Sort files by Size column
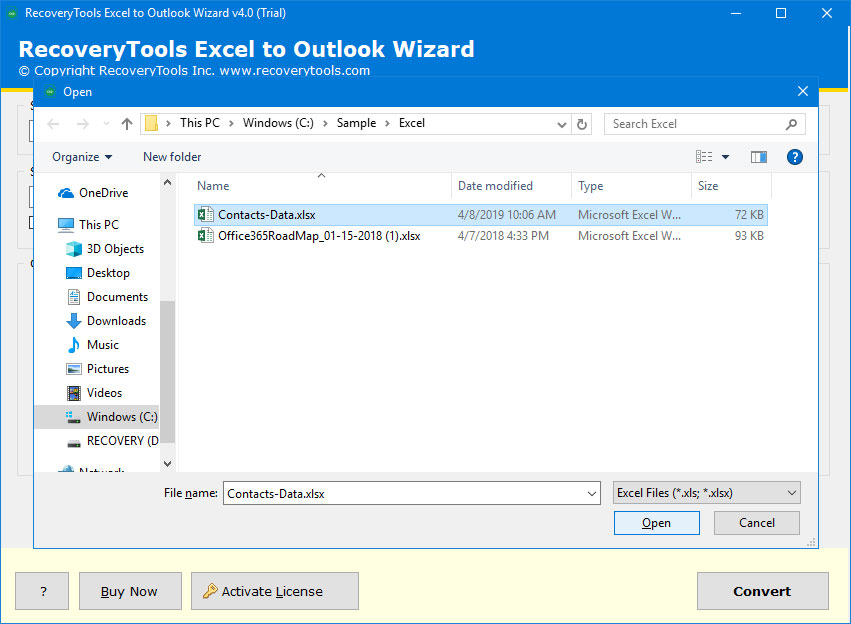The height and width of the screenshot is (624, 851). [x=731, y=186]
